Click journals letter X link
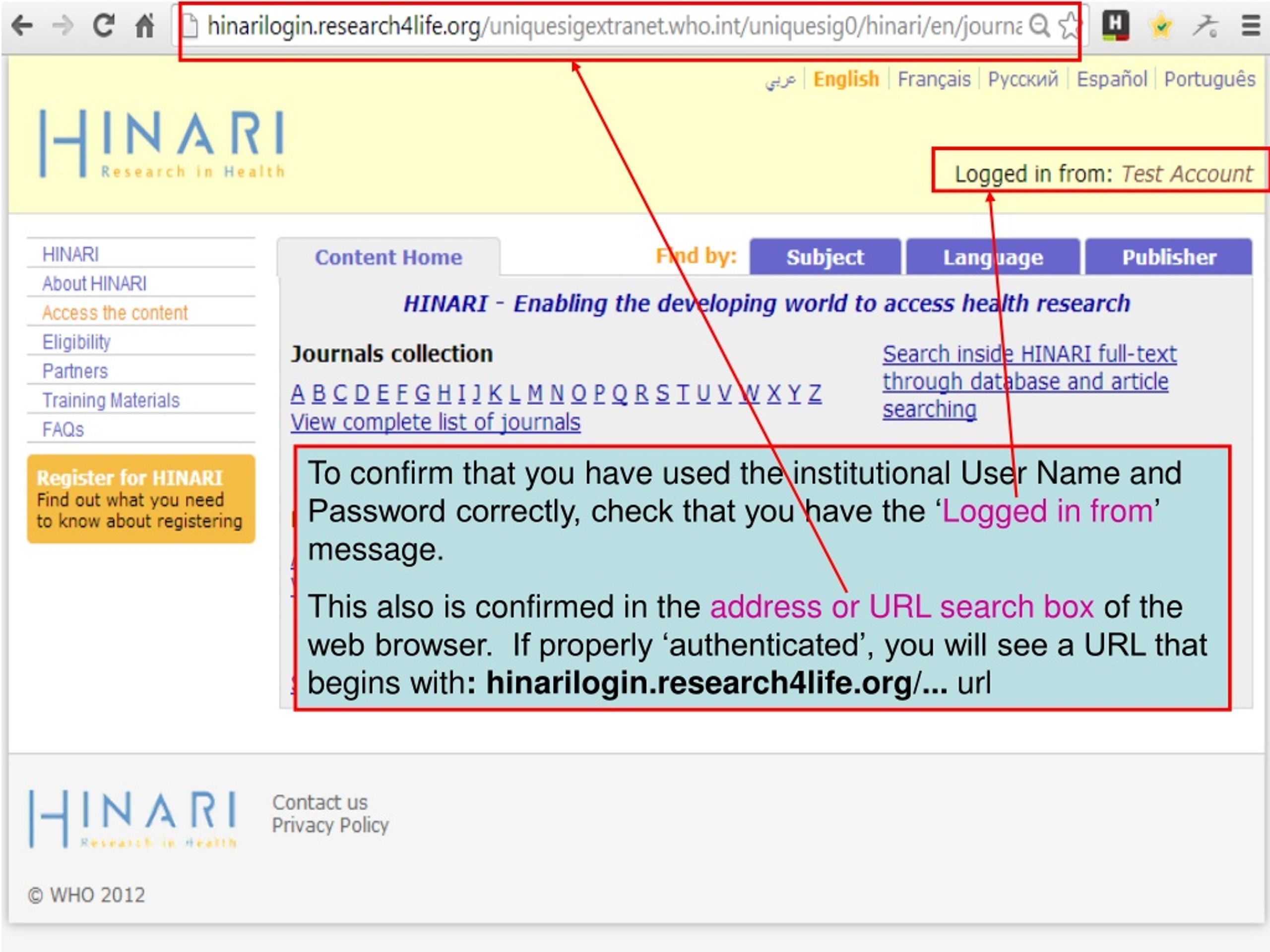The image size is (1270, 952). (x=774, y=394)
